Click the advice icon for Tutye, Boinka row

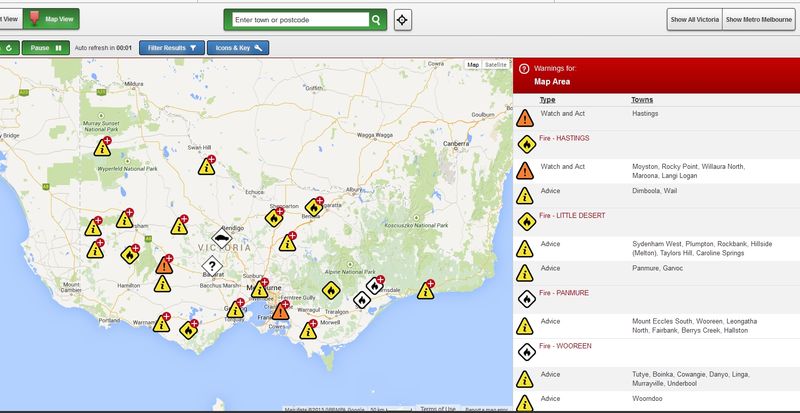pyautogui.click(x=524, y=380)
